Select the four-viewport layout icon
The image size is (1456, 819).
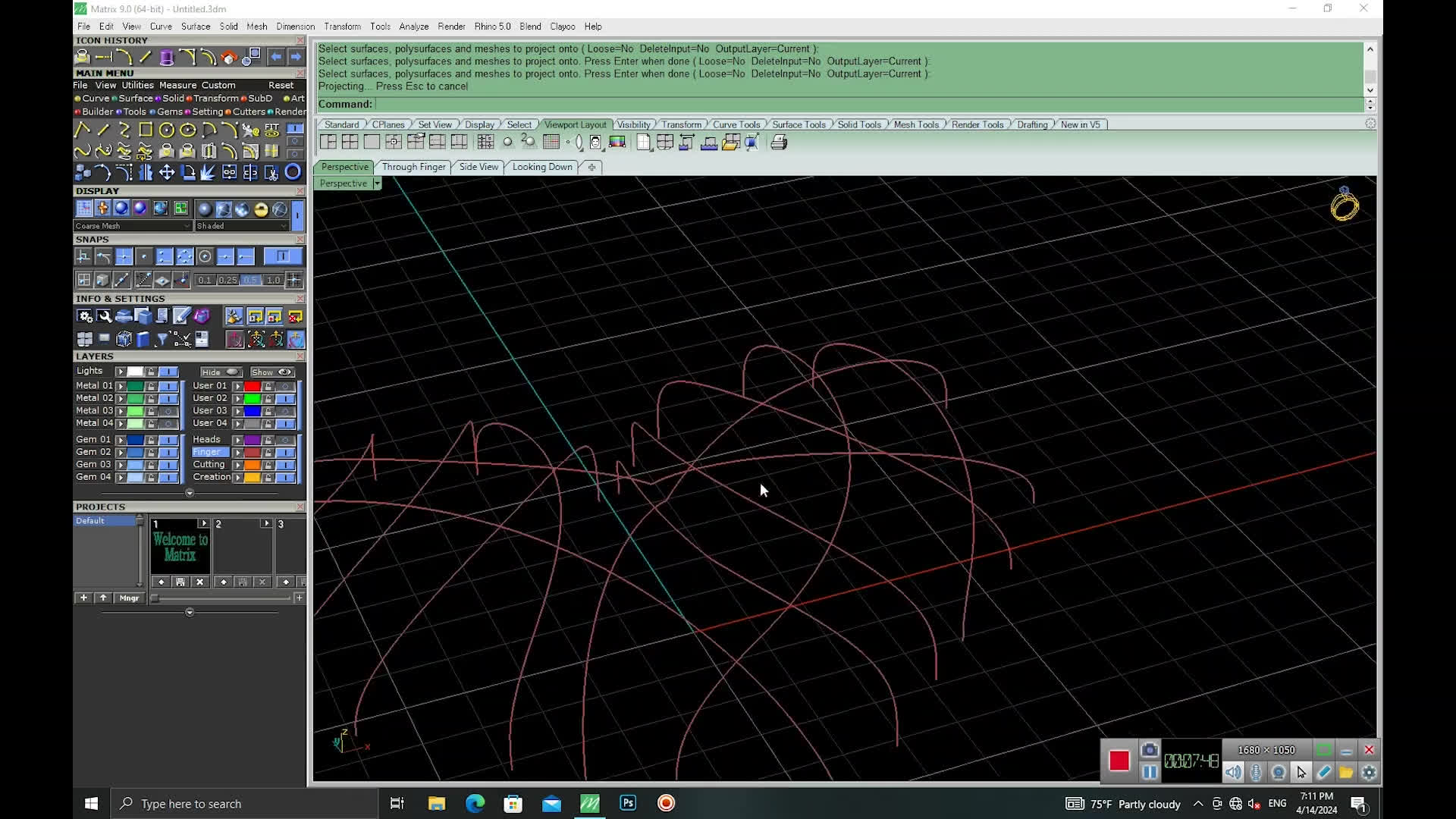350,142
